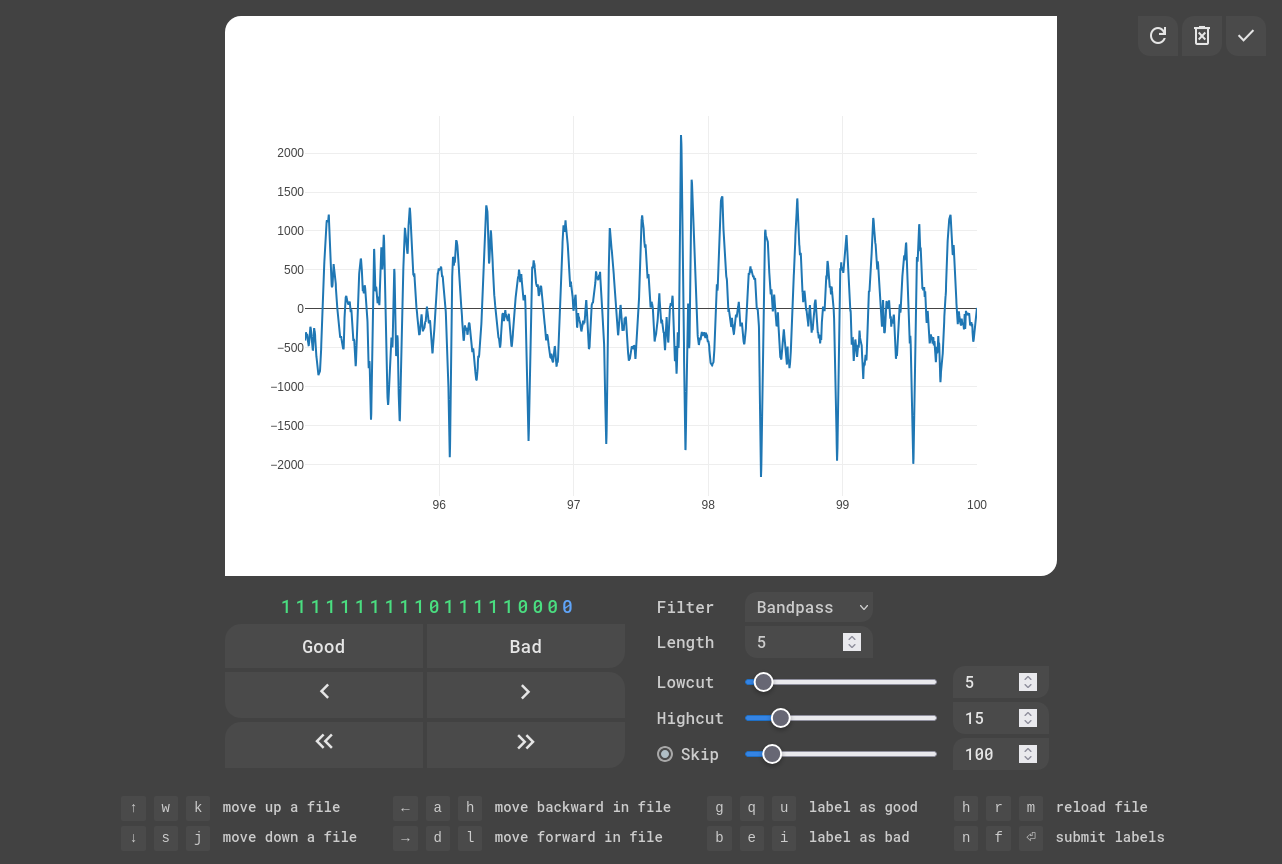The width and height of the screenshot is (1282, 864).
Task: Click the delete labels trash icon
Action: point(1202,36)
